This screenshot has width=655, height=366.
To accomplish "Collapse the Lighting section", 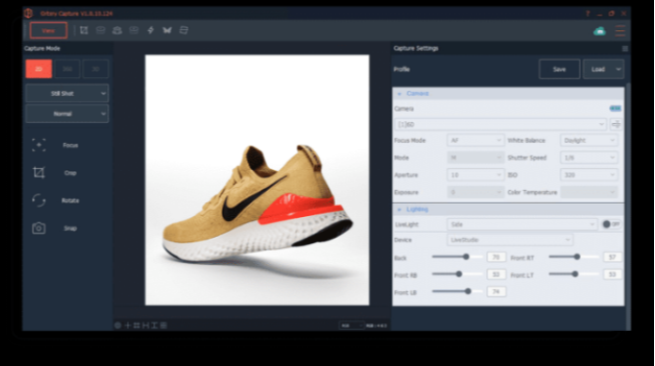I will tap(399, 209).
